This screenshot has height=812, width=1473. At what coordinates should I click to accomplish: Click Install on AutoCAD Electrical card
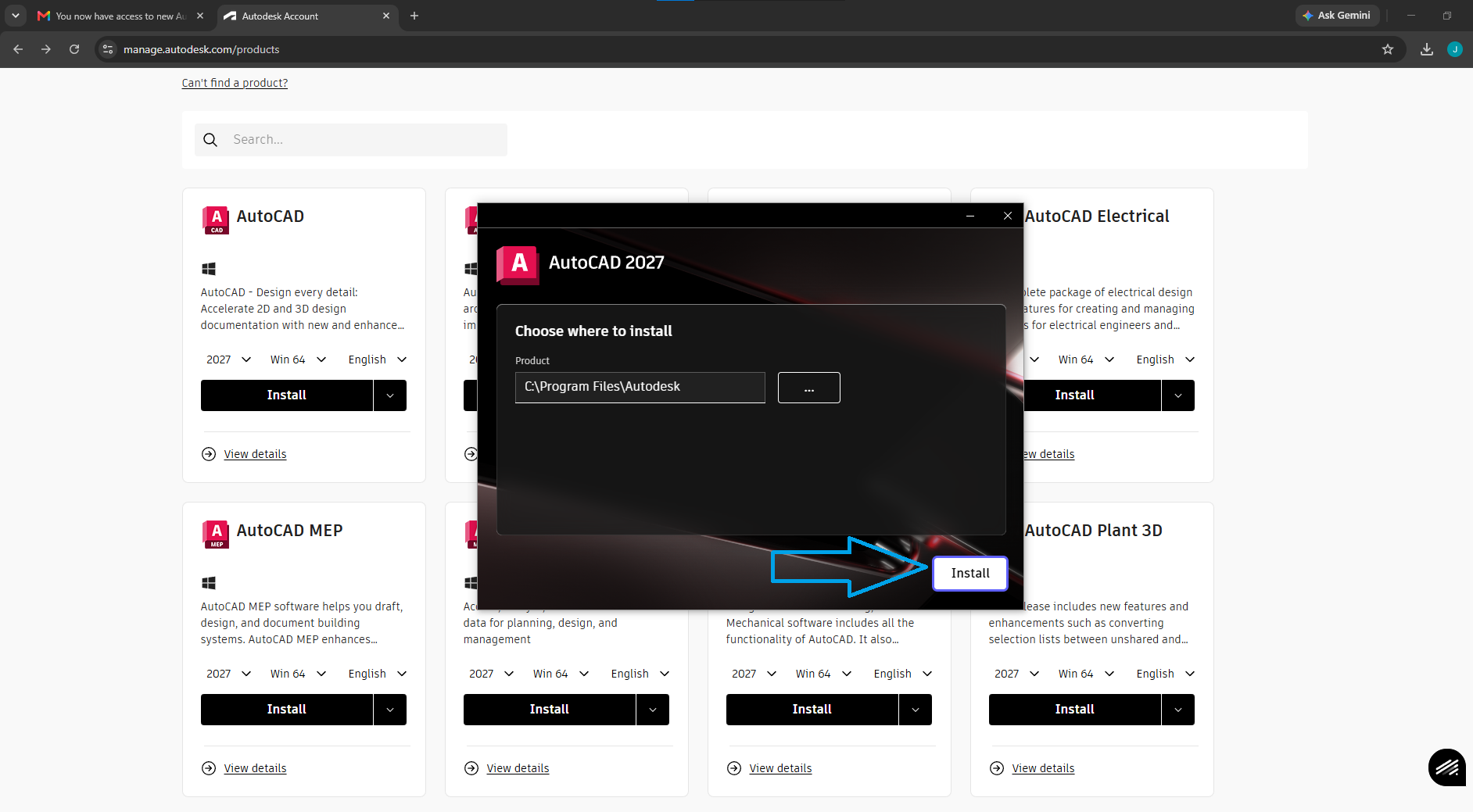[1091, 395]
